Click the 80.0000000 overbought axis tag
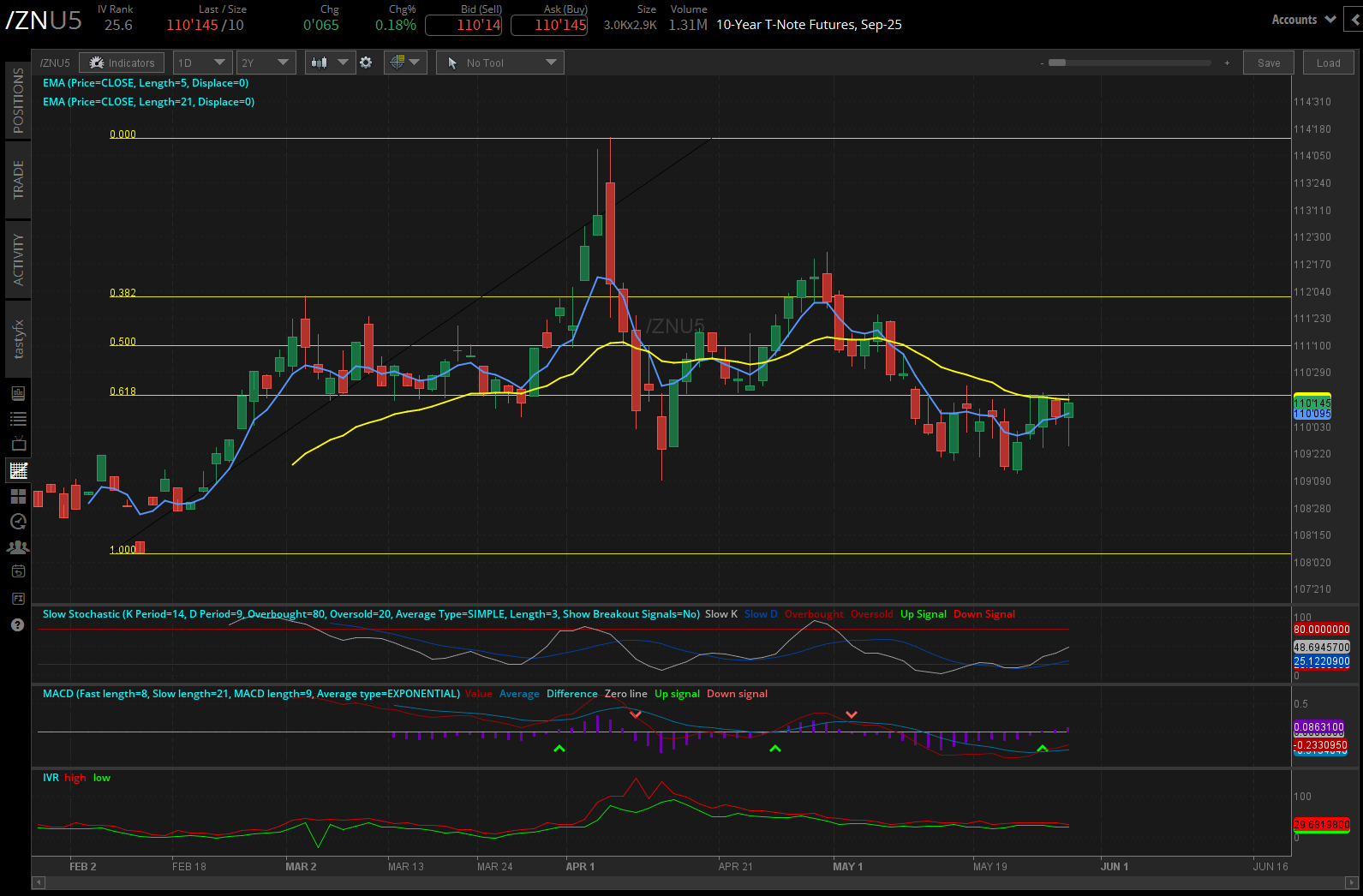 tap(1321, 630)
